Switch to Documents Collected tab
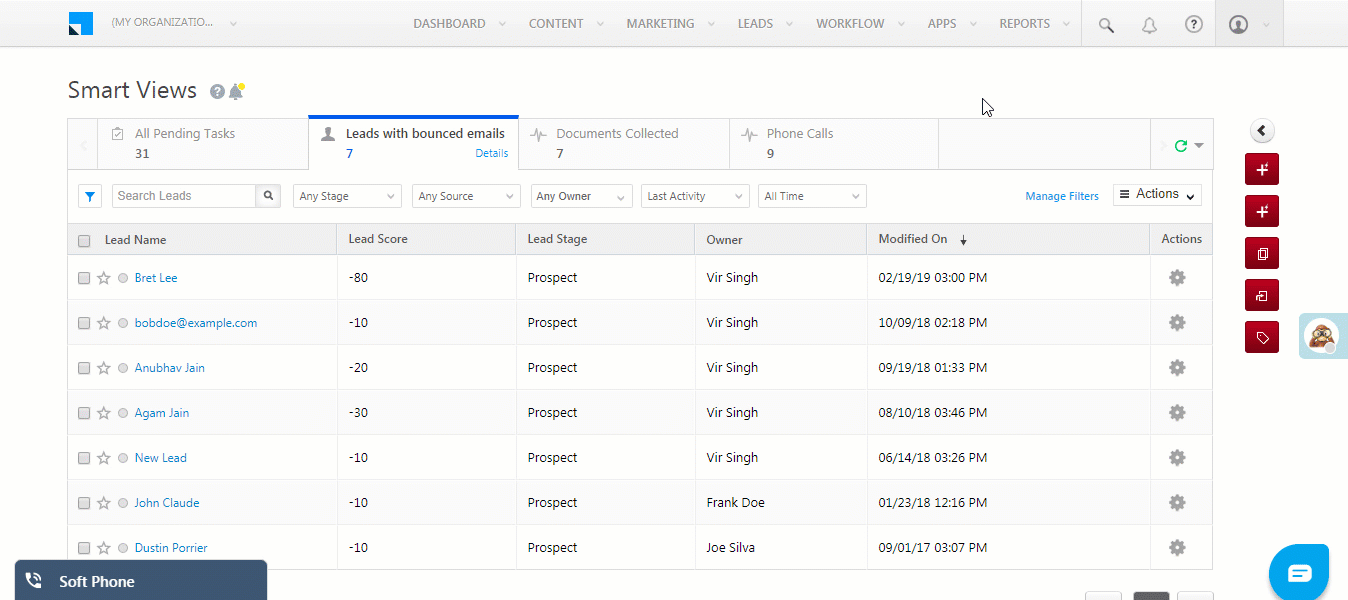This screenshot has height=600, width=1348. click(x=624, y=143)
